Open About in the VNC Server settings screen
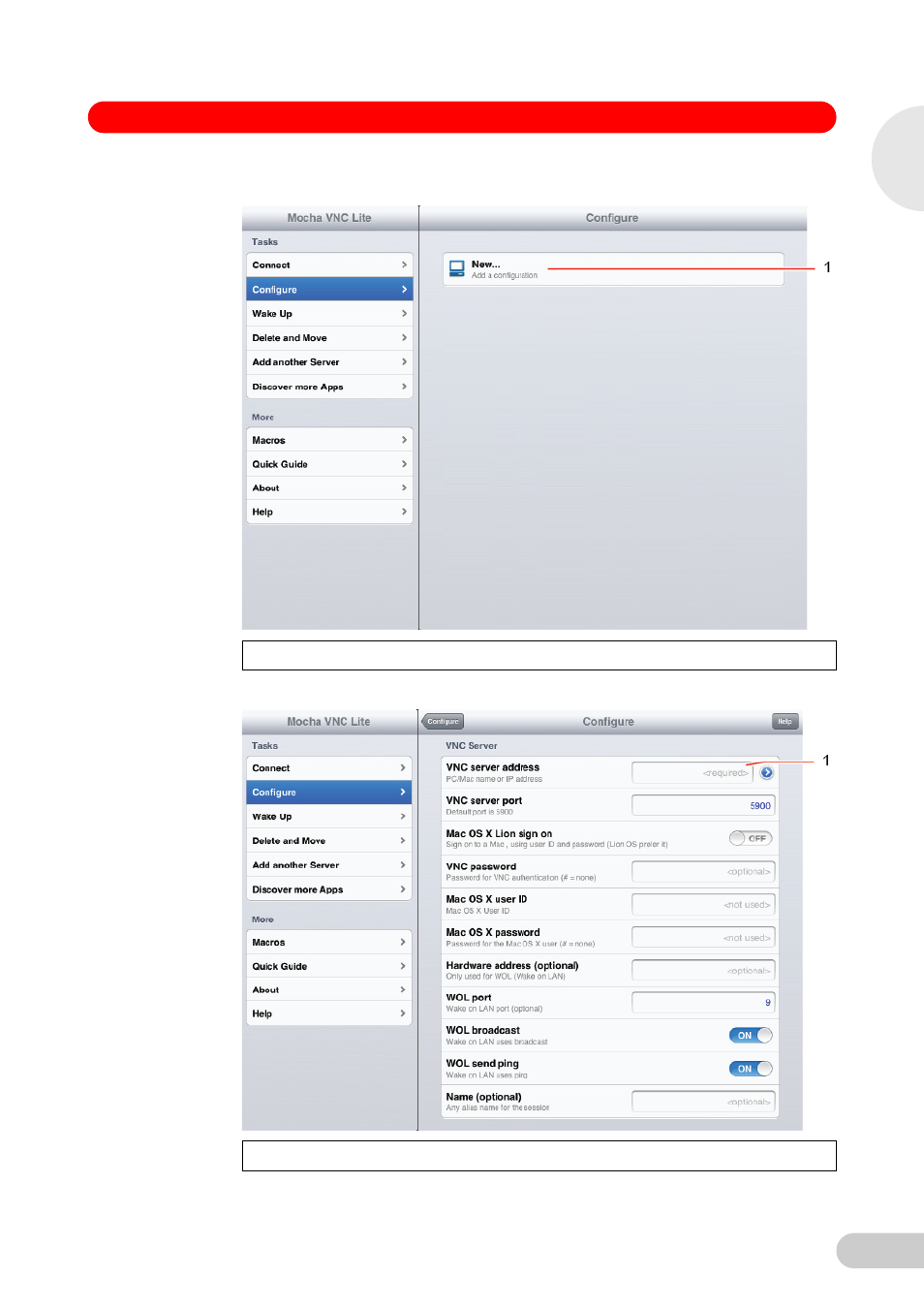The image size is (924, 1308). pos(329,990)
